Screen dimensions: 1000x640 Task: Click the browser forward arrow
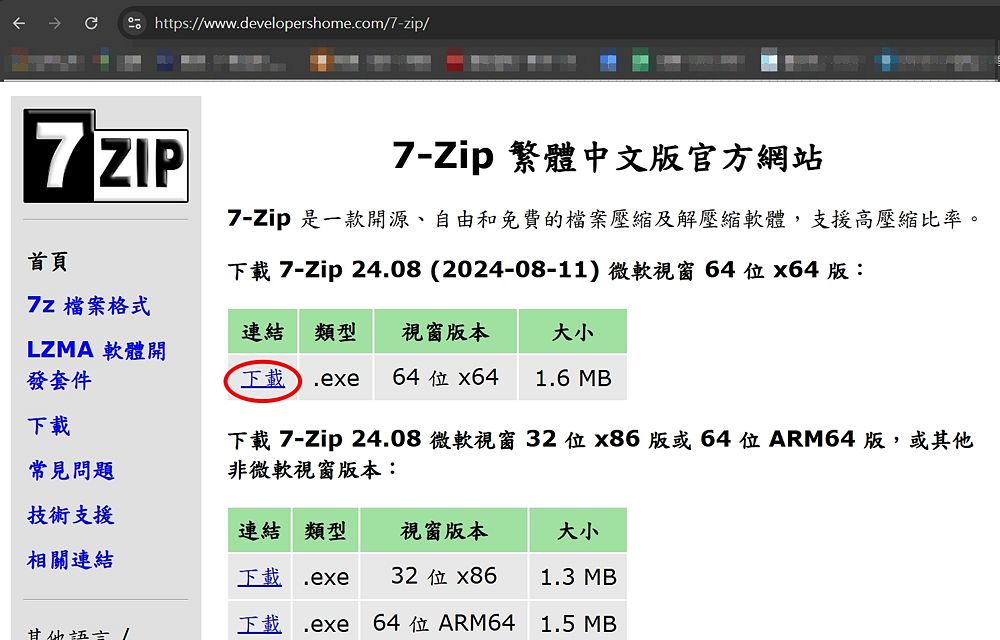pyautogui.click(x=55, y=24)
